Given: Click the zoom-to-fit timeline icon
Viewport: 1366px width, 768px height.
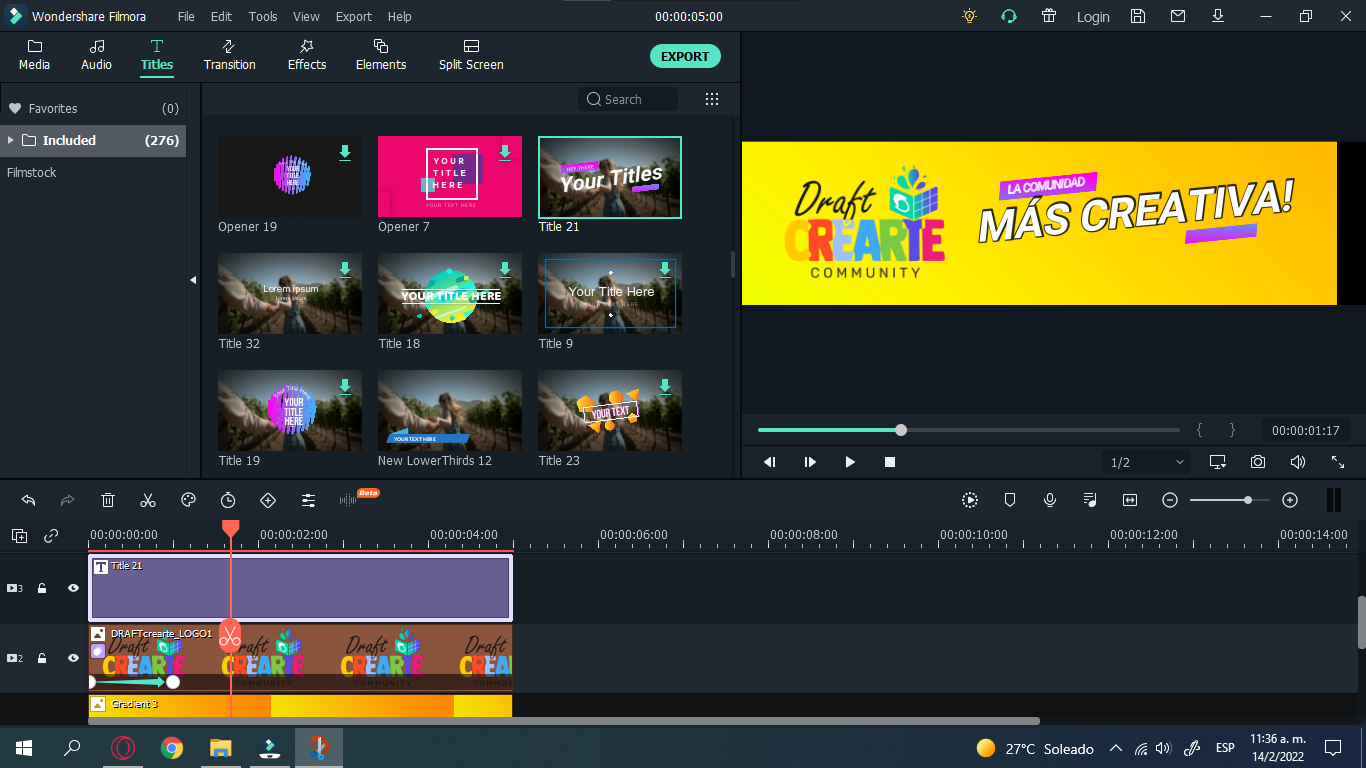Looking at the screenshot, I should tap(1130, 500).
